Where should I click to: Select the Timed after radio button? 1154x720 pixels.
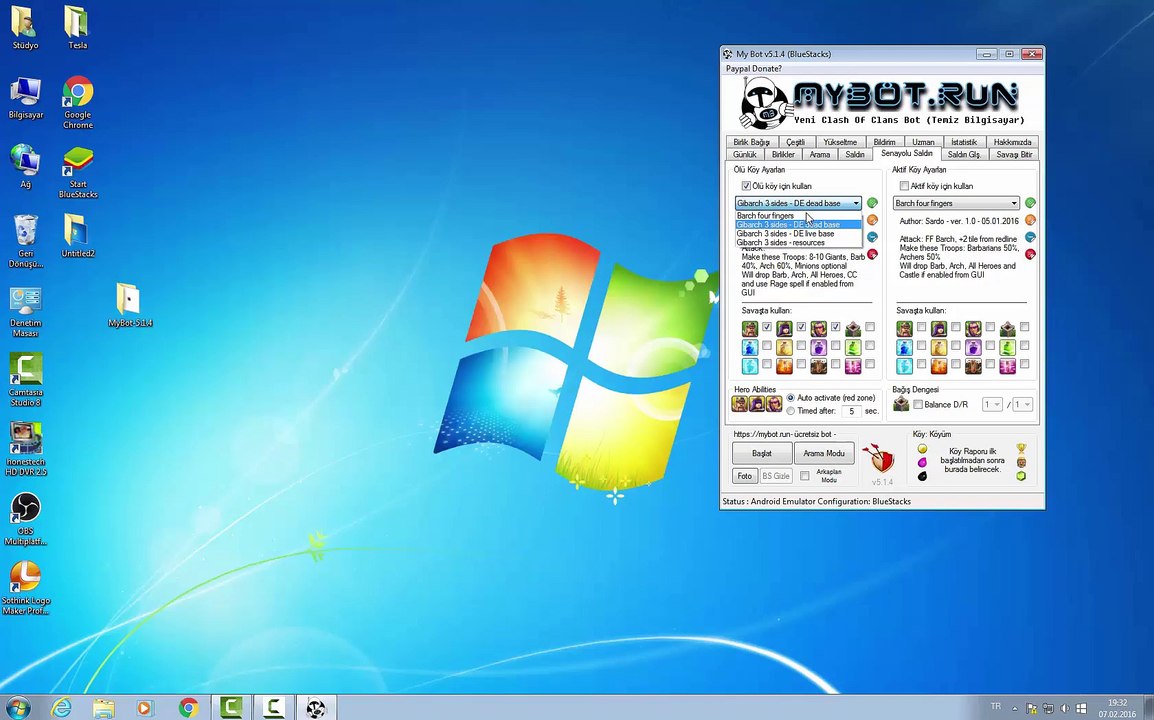pos(790,411)
